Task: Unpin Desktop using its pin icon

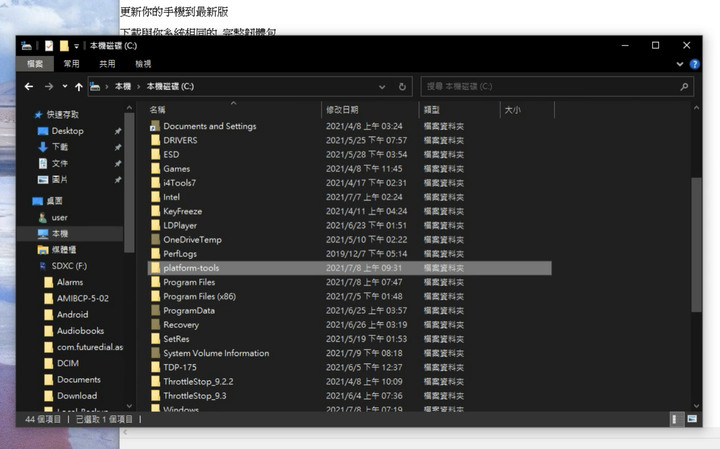Action: pyautogui.click(x=118, y=131)
